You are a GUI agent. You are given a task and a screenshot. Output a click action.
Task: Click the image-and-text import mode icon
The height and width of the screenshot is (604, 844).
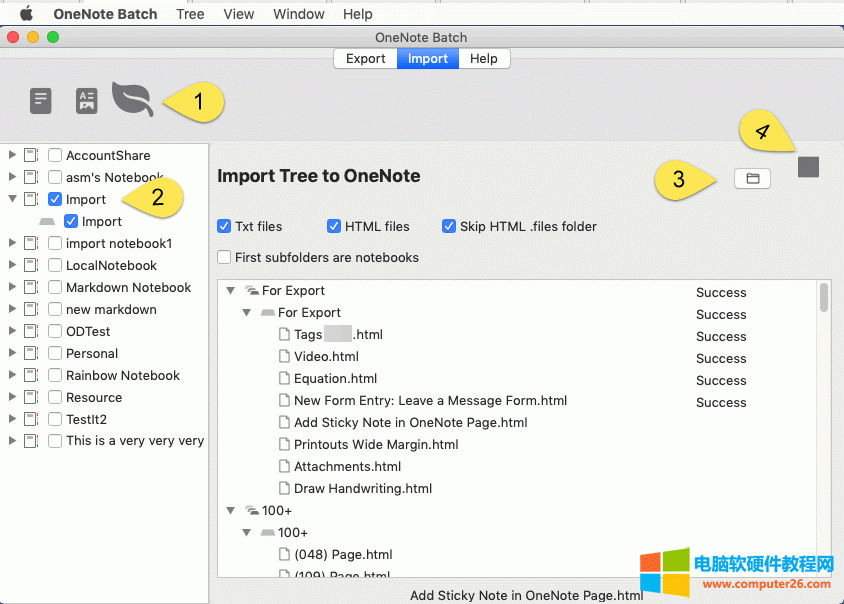[86, 100]
